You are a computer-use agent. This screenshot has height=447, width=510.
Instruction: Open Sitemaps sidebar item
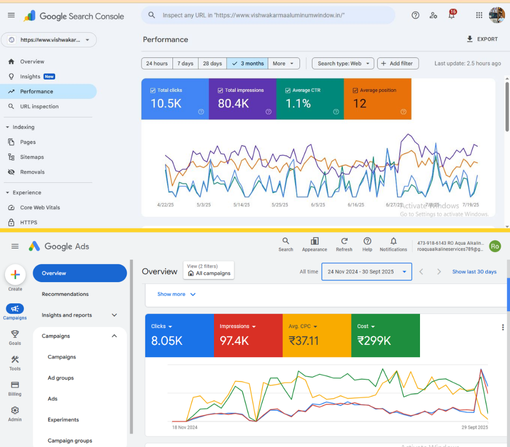coord(48,157)
